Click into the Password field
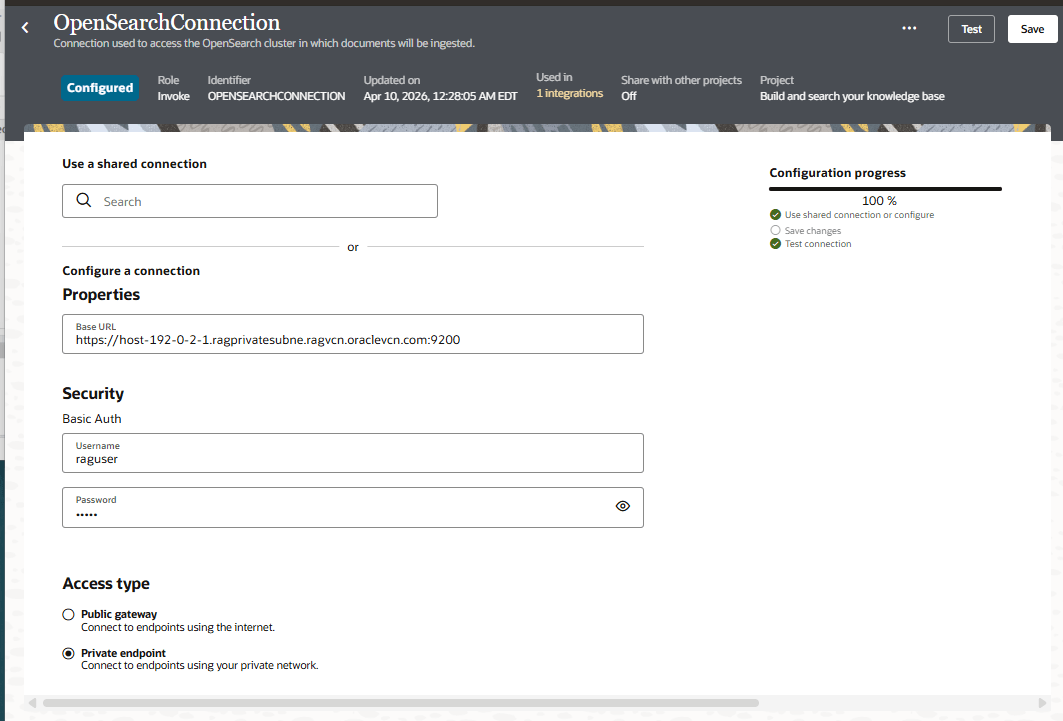 click(353, 508)
